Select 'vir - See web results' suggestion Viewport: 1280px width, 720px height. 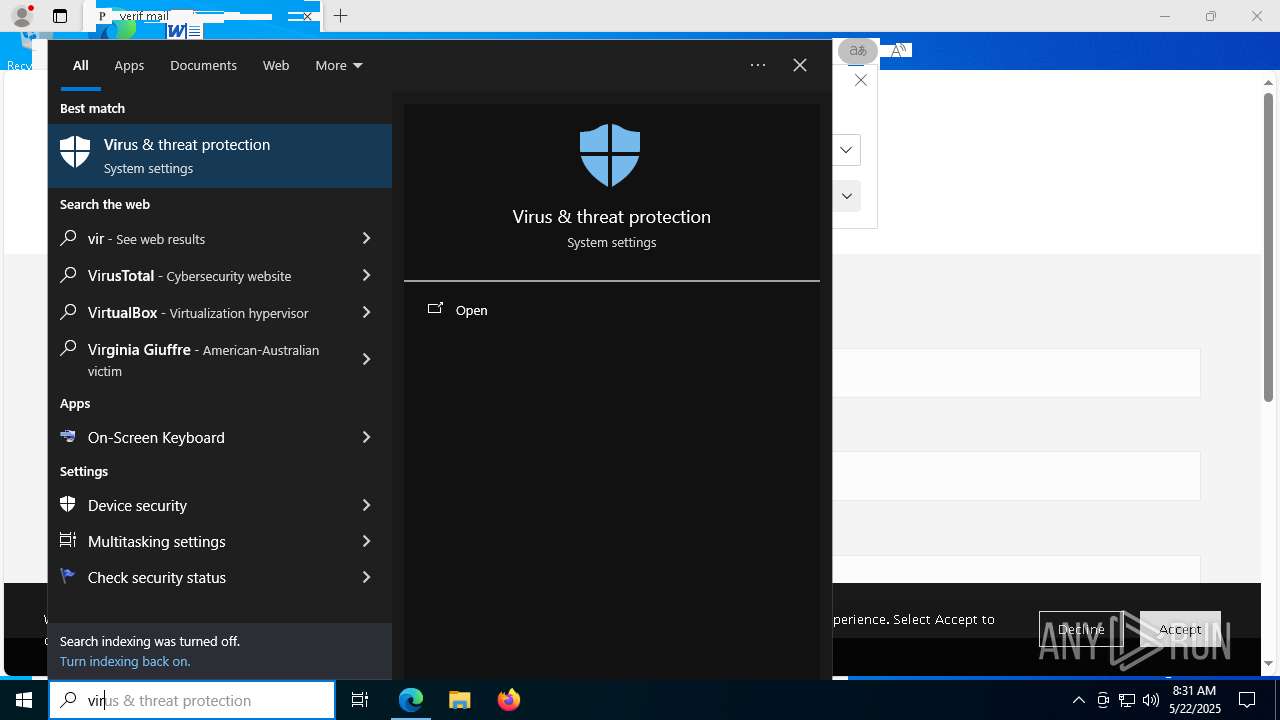pos(202,239)
